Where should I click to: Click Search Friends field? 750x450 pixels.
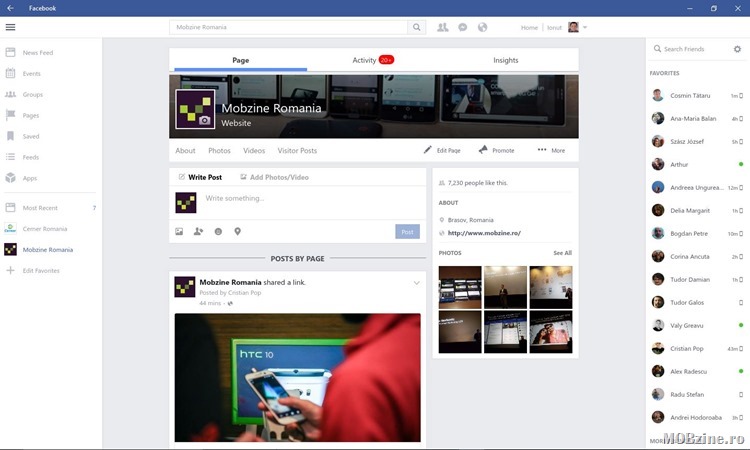[x=684, y=49]
